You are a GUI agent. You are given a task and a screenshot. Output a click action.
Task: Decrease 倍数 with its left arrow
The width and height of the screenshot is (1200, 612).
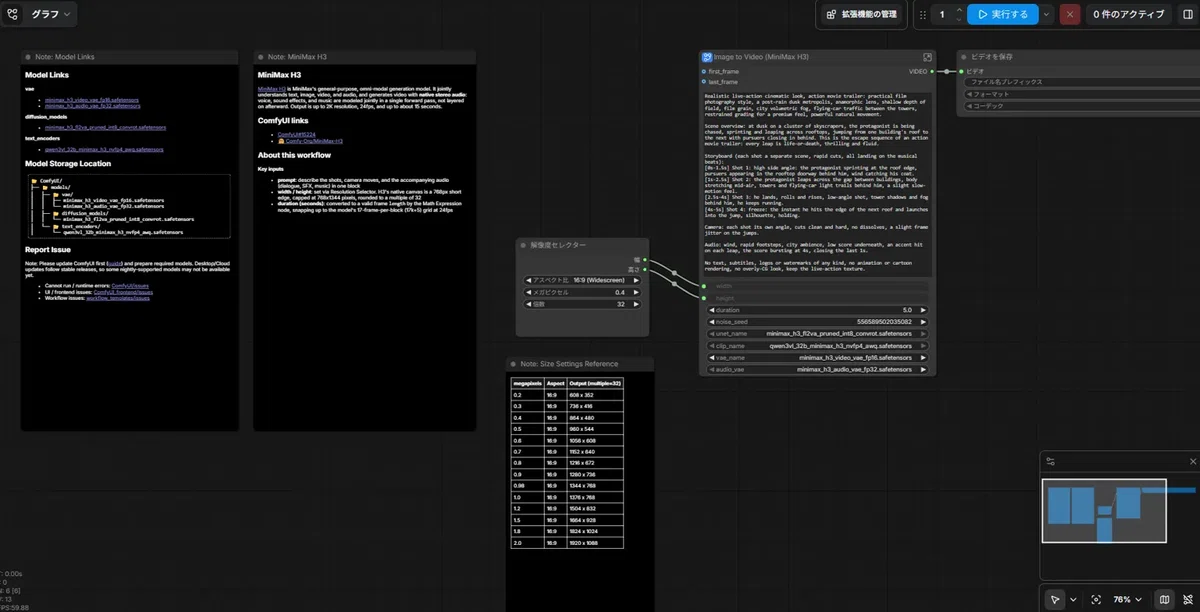pos(529,304)
